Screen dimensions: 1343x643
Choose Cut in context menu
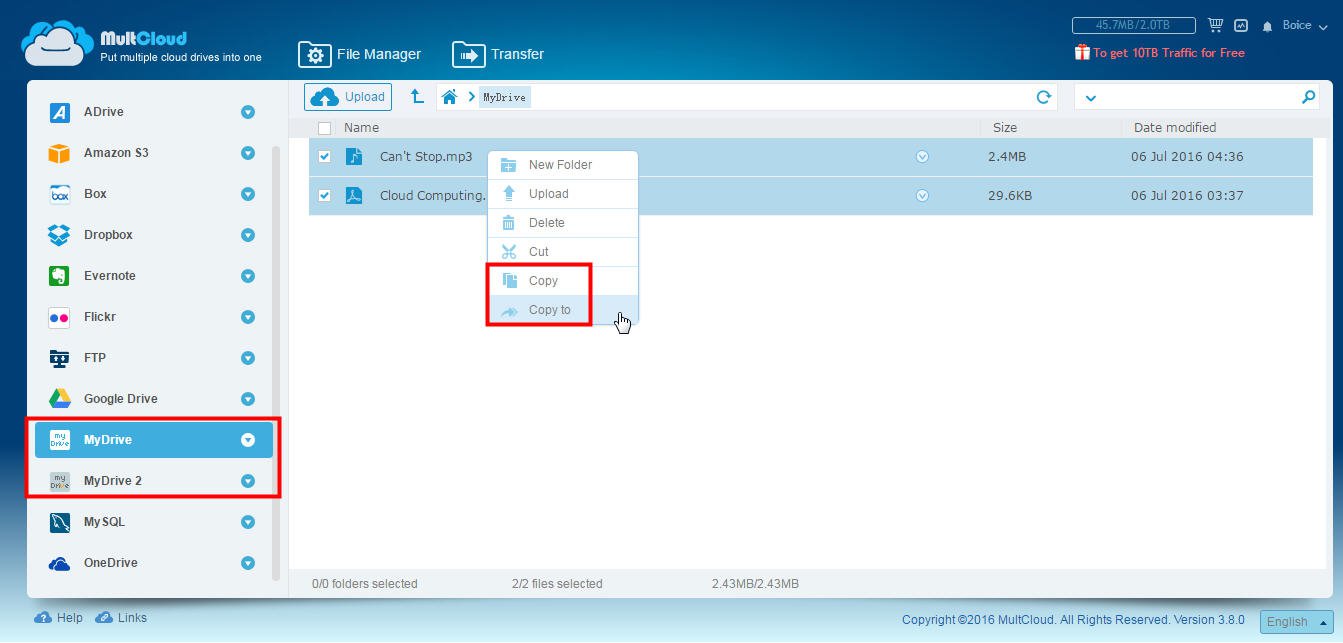coord(562,252)
